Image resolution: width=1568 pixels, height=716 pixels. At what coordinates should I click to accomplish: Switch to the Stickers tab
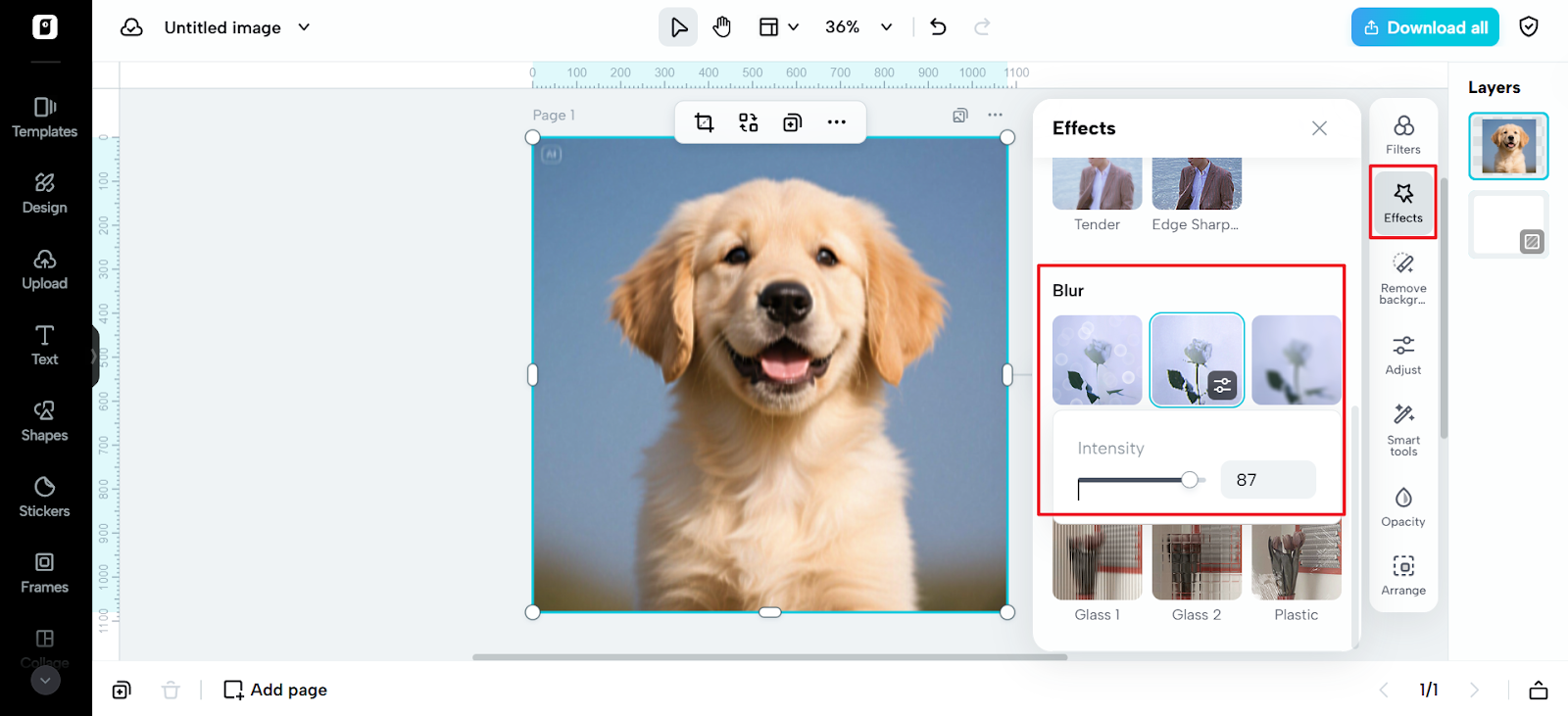tap(45, 497)
